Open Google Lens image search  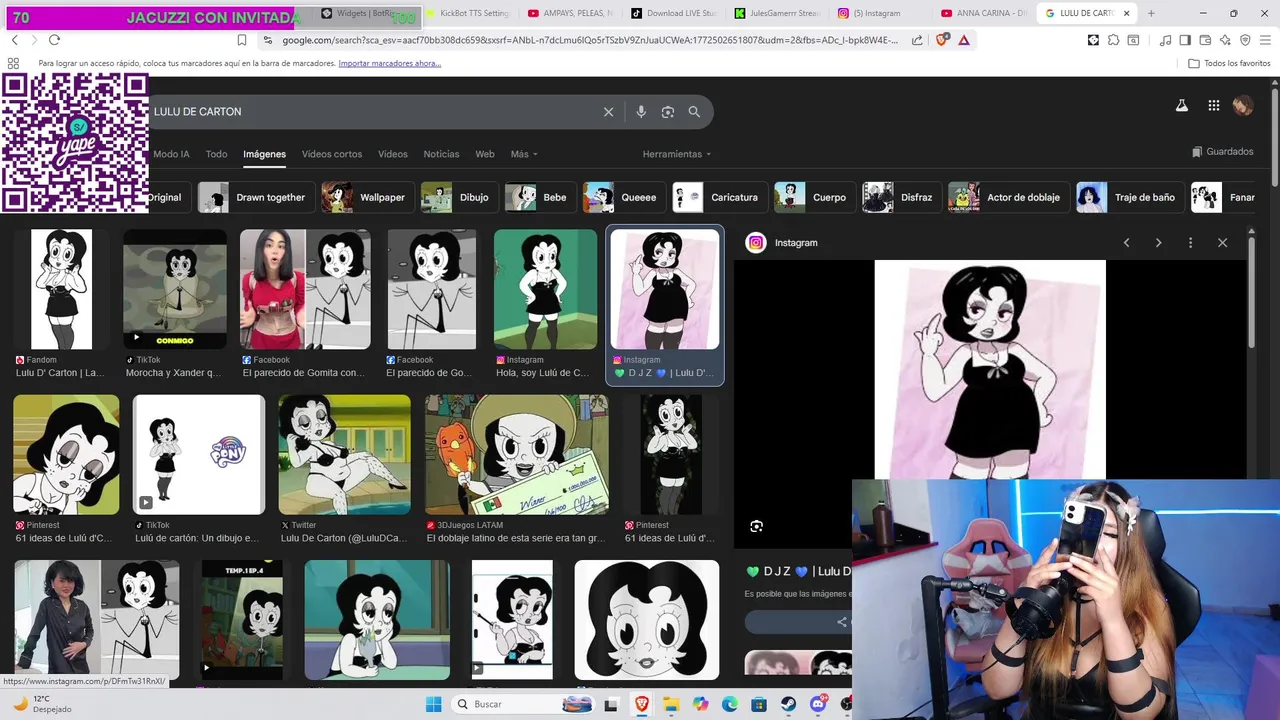tap(668, 112)
